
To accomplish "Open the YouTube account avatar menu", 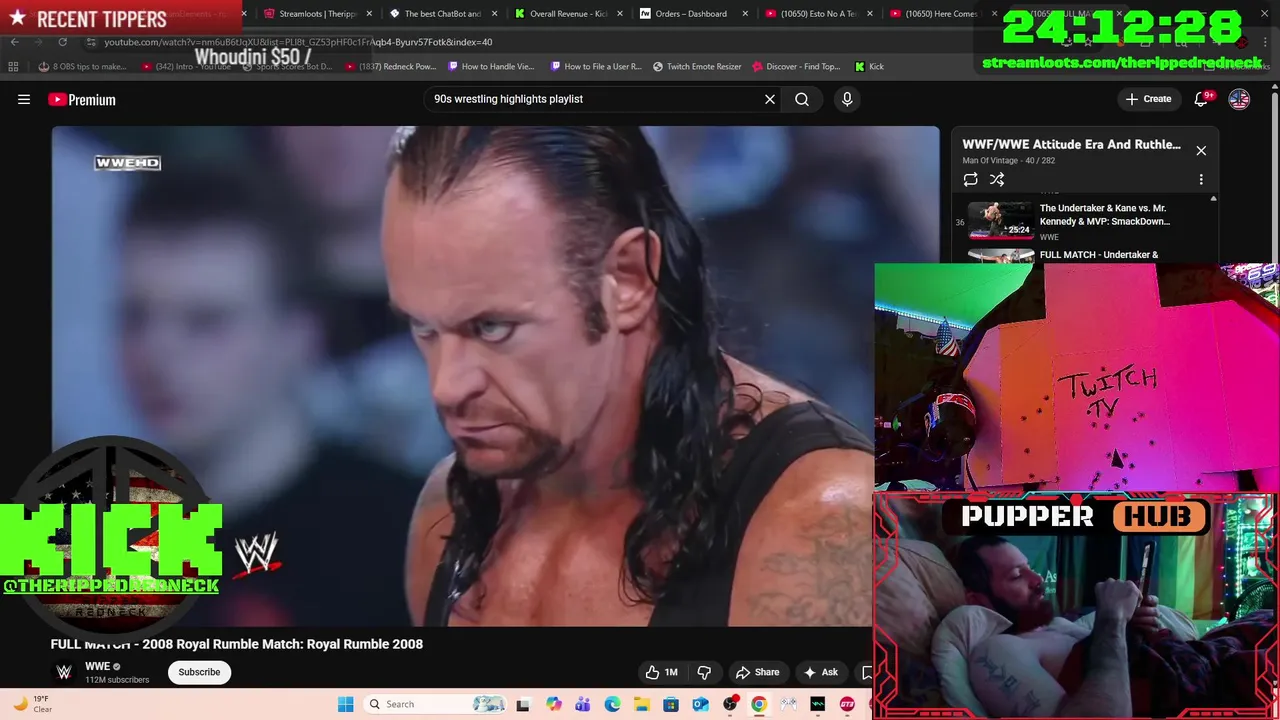I will pos(1239,99).
